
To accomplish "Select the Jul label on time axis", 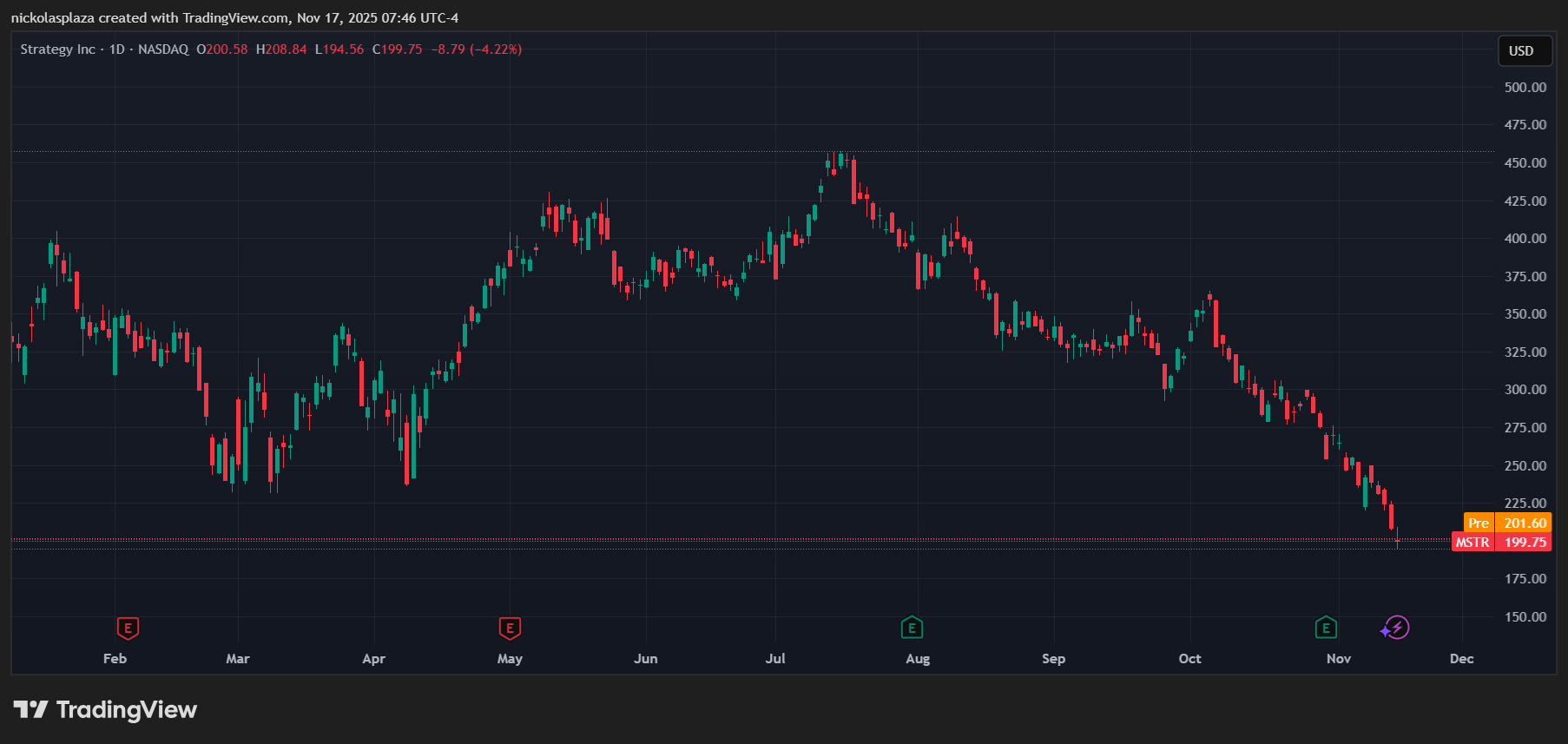I will 775,659.
